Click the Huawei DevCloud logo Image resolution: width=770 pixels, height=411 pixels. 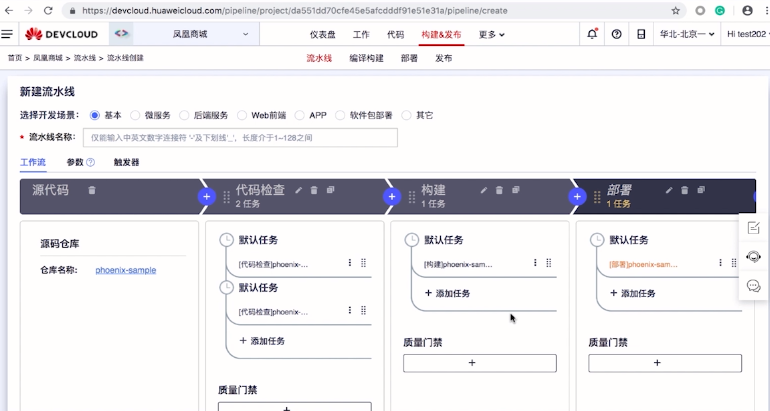(61, 34)
